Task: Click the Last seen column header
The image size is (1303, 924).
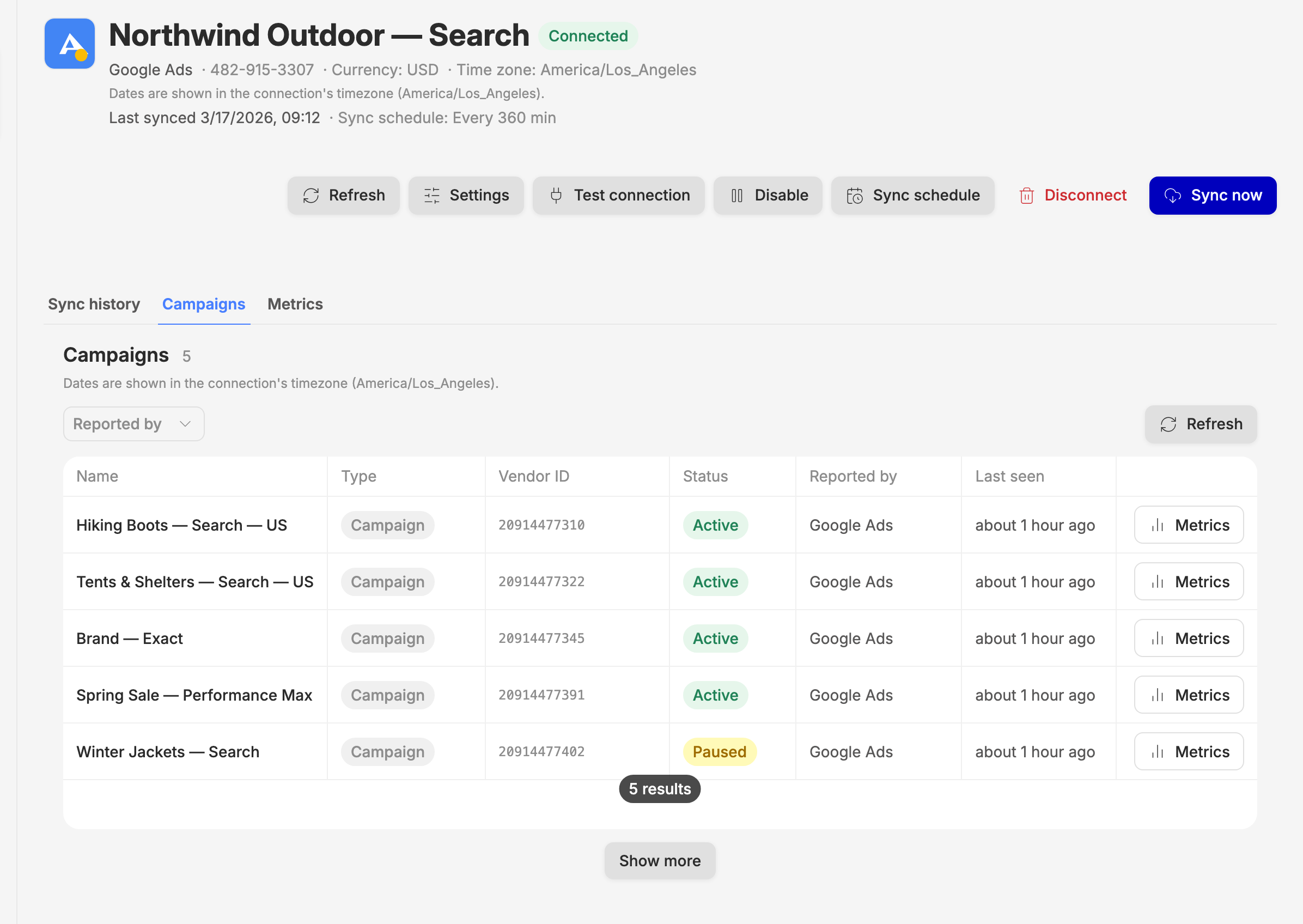Action: point(1009,476)
